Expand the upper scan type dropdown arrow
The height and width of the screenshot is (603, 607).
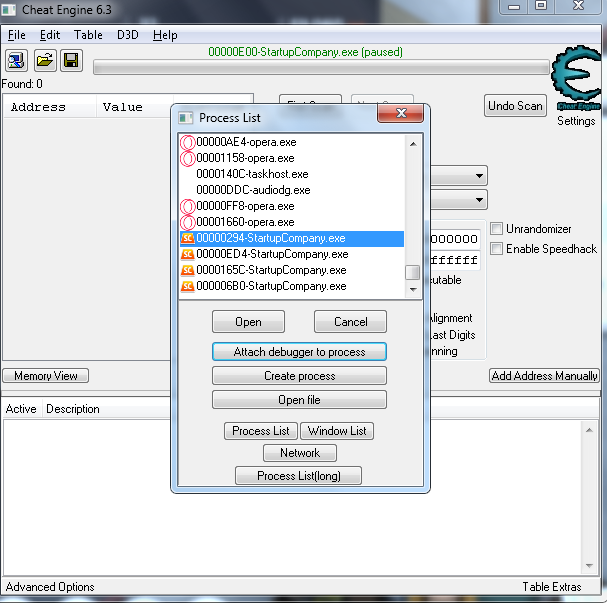[478, 177]
